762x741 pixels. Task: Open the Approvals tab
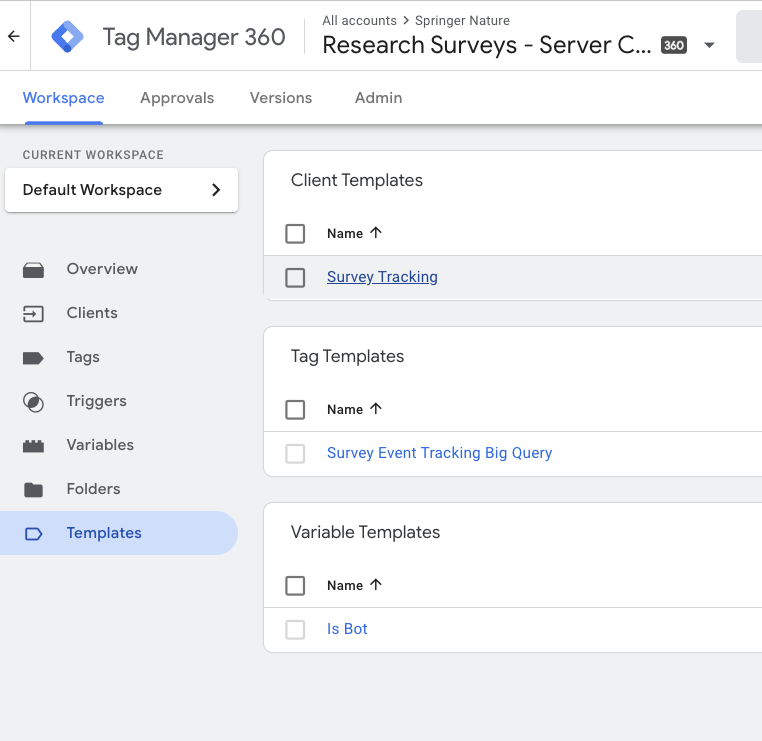point(177,98)
